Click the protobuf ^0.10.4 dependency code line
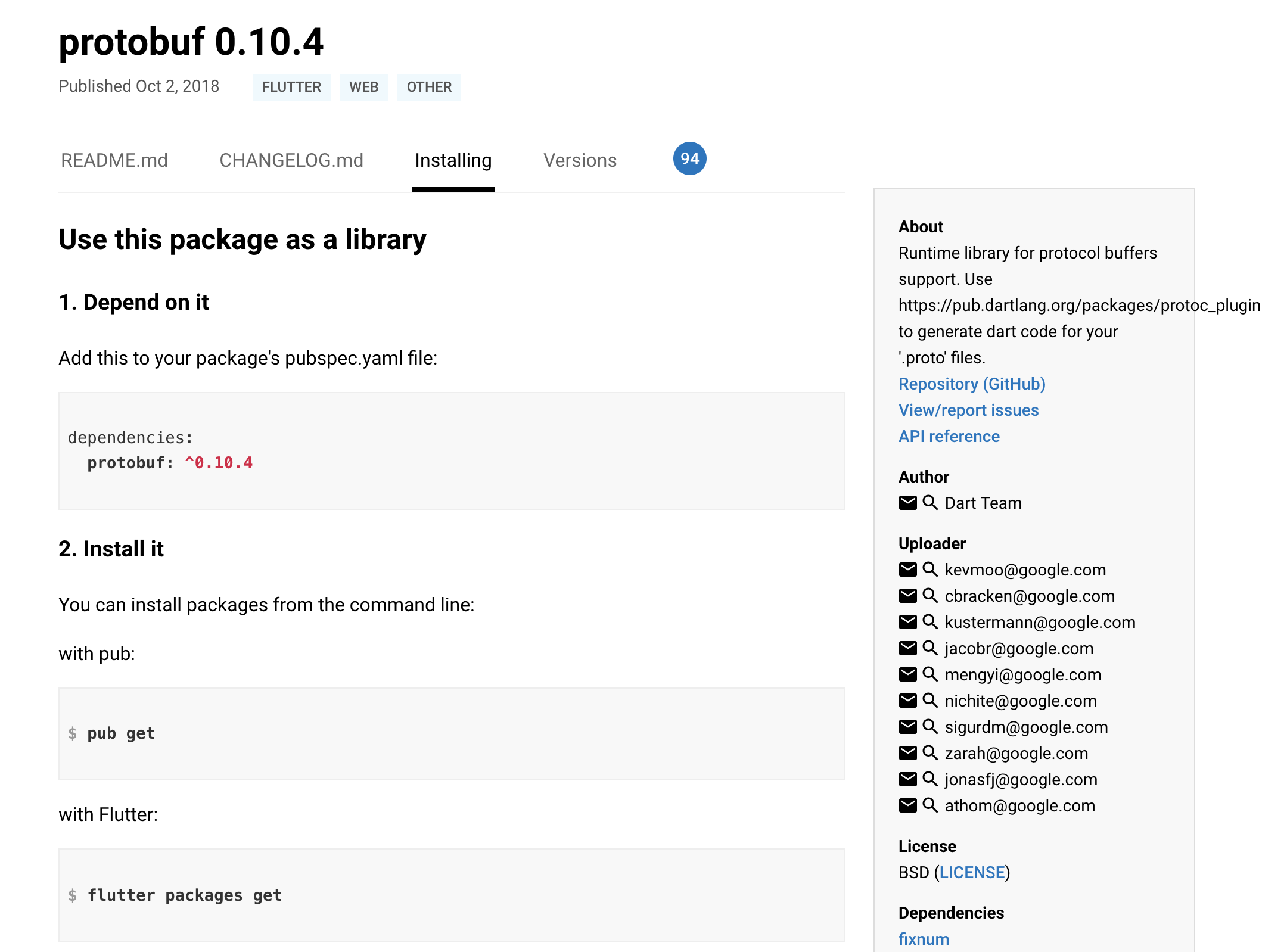The height and width of the screenshot is (952, 1287). (x=170, y=463)
